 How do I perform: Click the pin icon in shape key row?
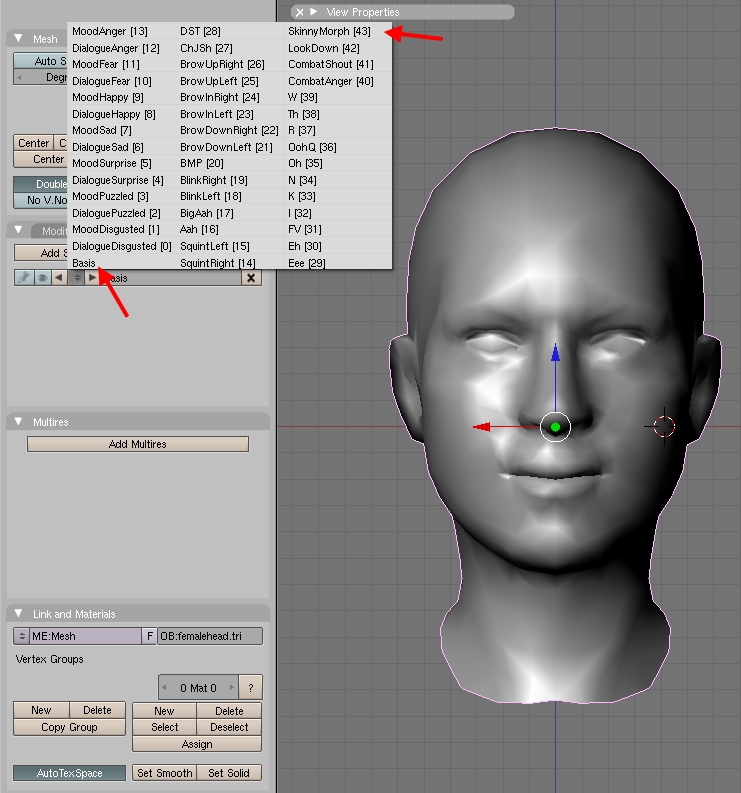[24, 278]
